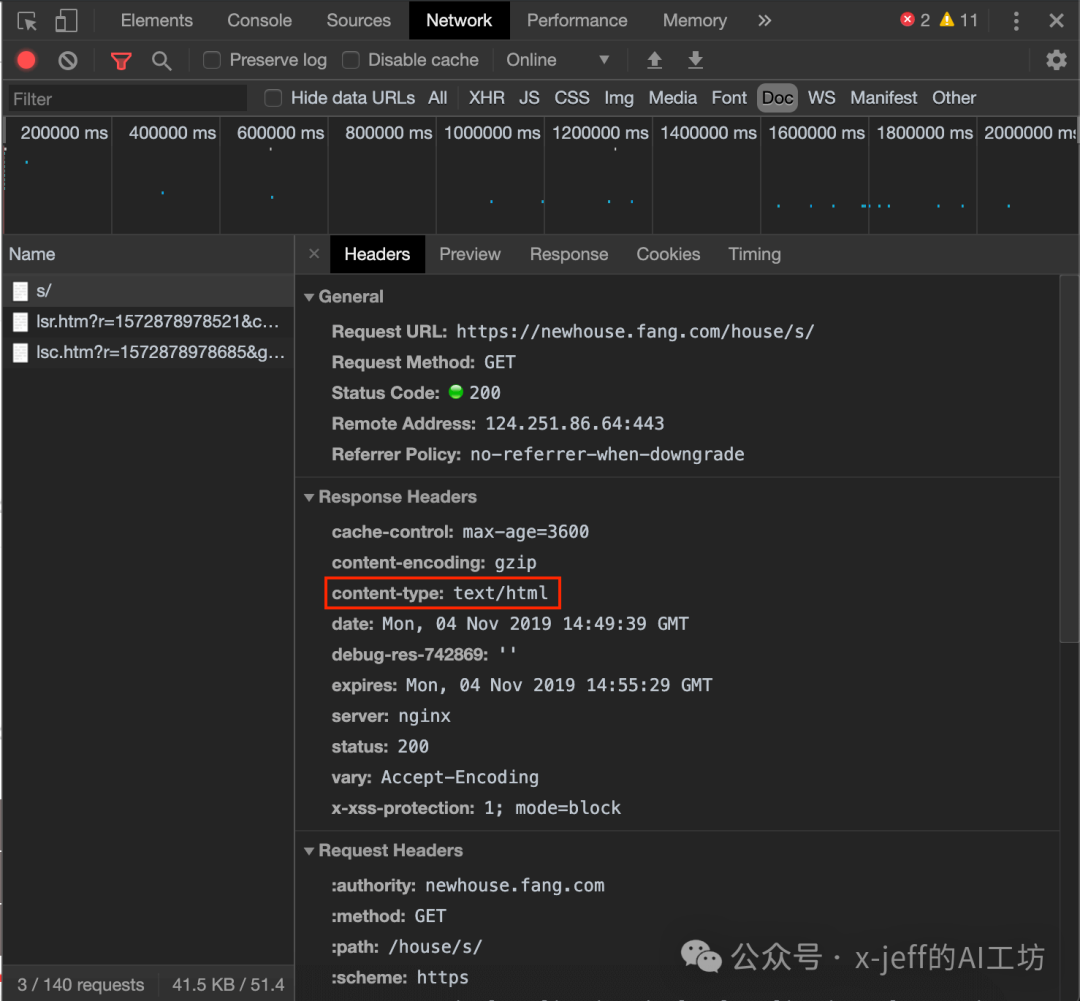The image size is (1080, 1001).
Task: Filter requests by Media
Action: pyautogui.click(x=672, y=98)
